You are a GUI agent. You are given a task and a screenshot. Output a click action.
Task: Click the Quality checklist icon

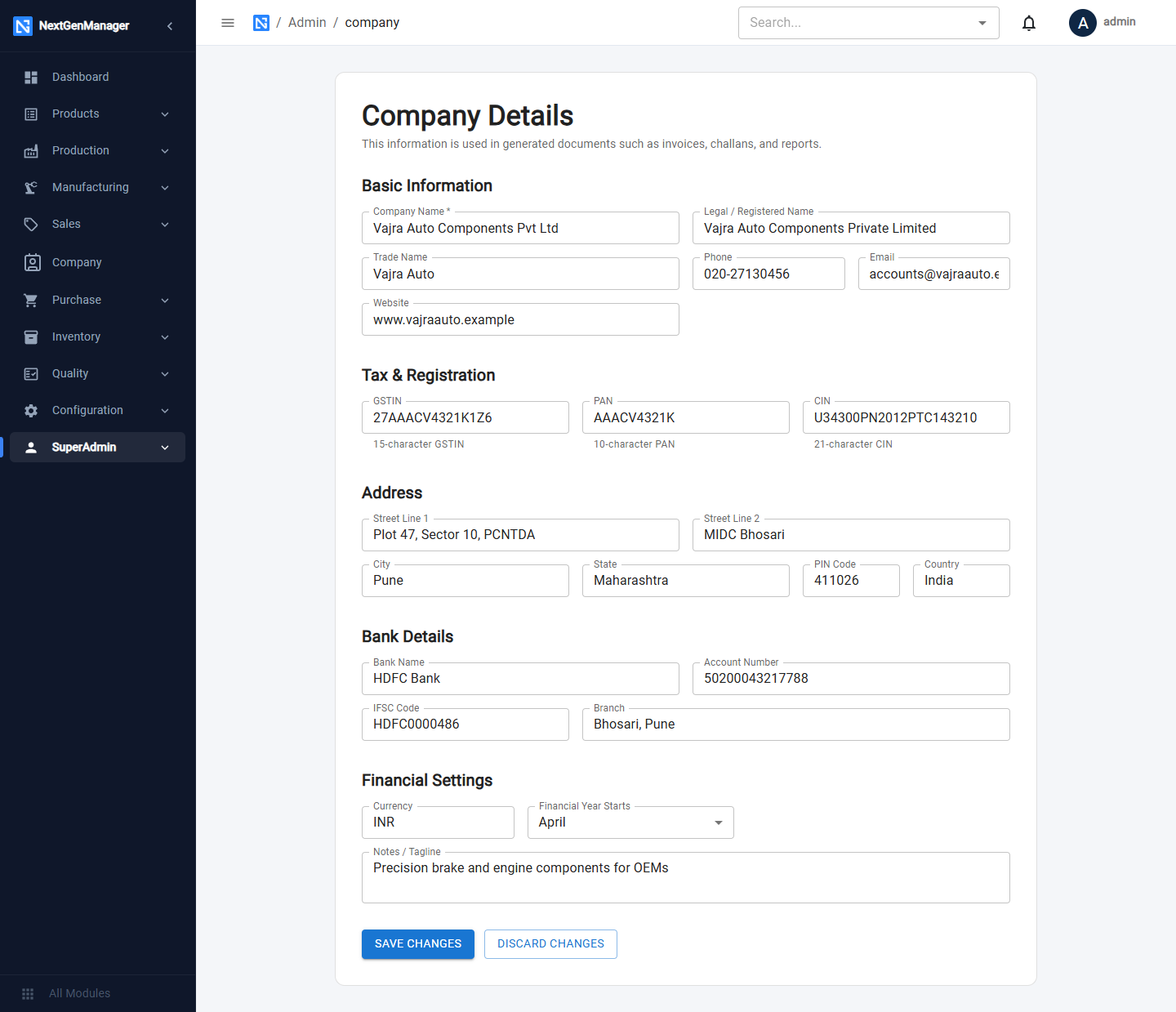(x=31, y=374)
